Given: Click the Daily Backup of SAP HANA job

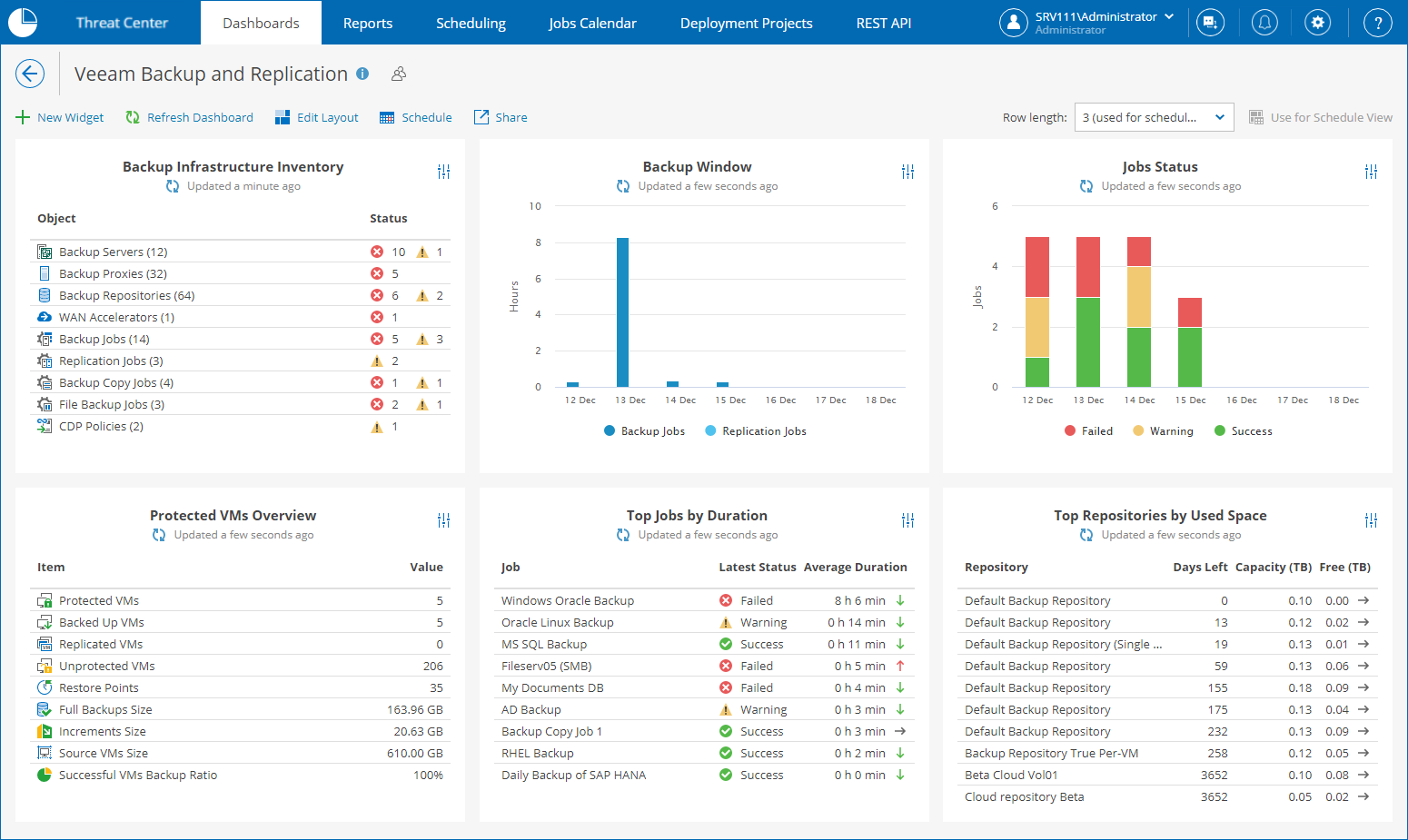Looking at the screenshot, I should point(574,775).
